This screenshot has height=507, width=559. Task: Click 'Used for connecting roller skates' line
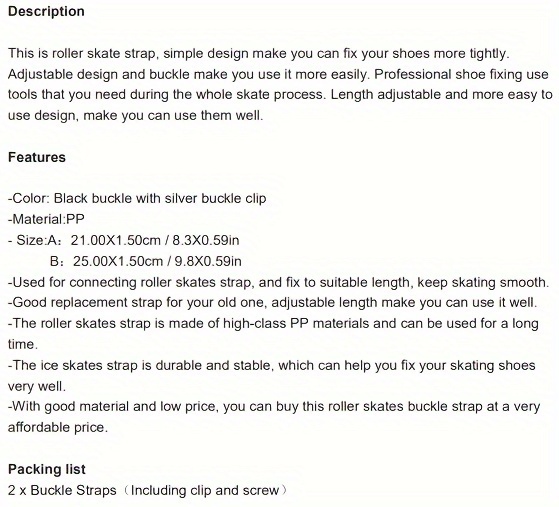[x=278, y=282]
